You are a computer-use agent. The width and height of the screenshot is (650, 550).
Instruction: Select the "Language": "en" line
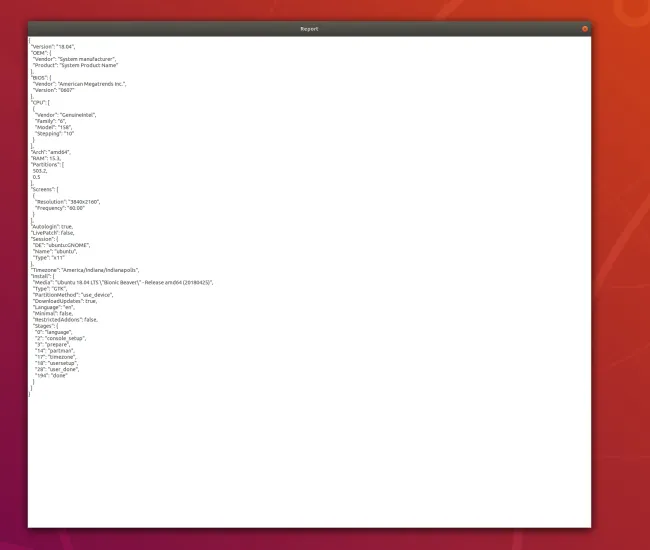coord(54,308)
